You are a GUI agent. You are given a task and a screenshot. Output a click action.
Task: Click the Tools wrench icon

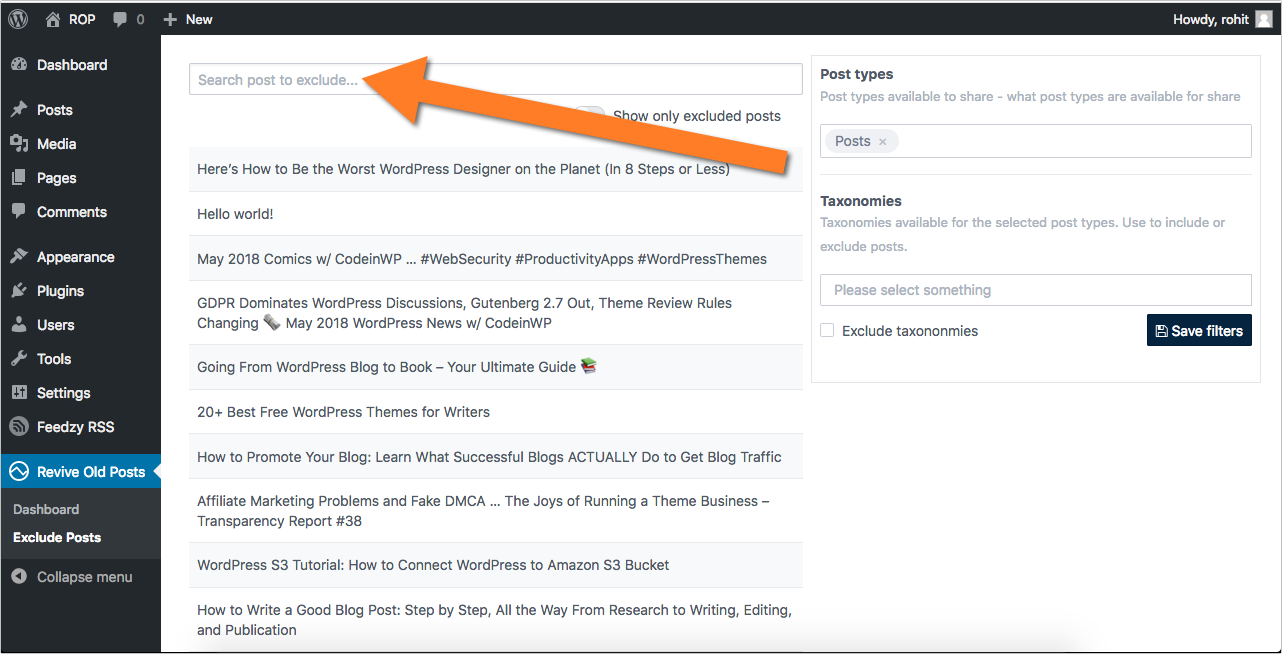tap(19, 359)
